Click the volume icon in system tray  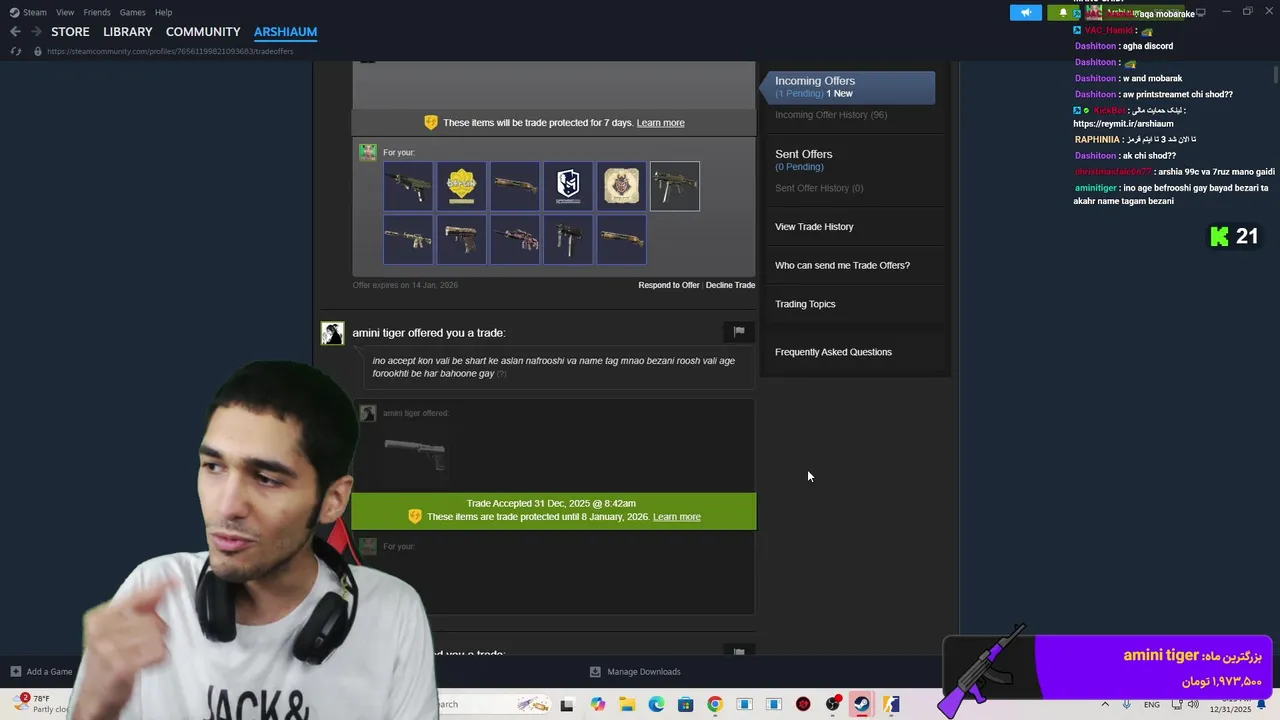(1193, 704)
